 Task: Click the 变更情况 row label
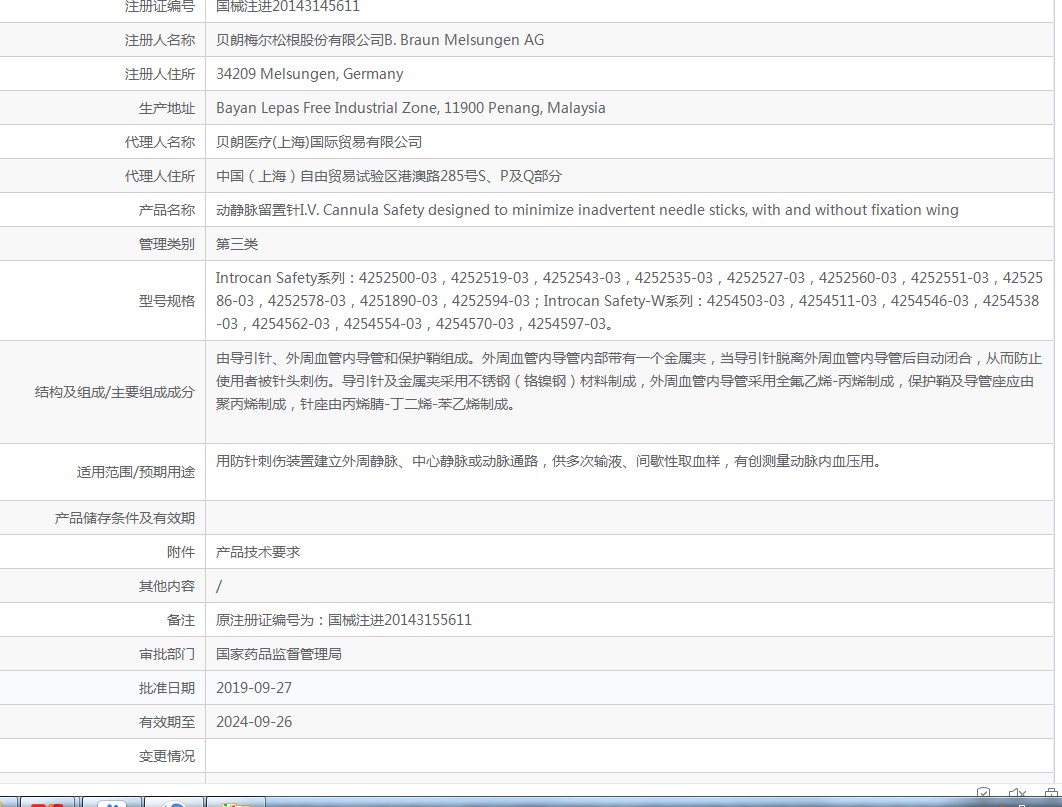pos(167,756)
